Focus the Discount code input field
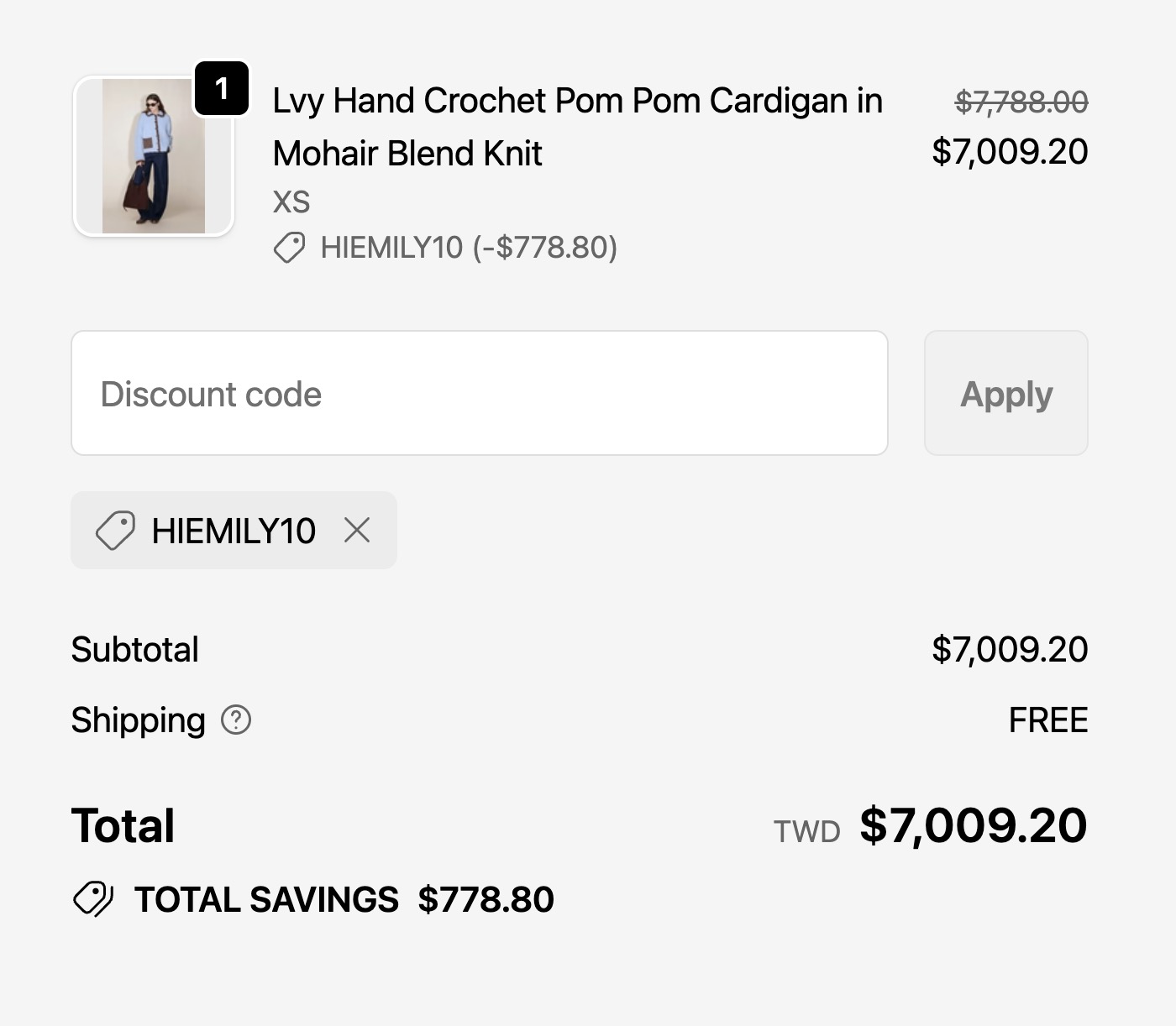This screenshot has height=1026, width=1176. [x=479, y=393]
